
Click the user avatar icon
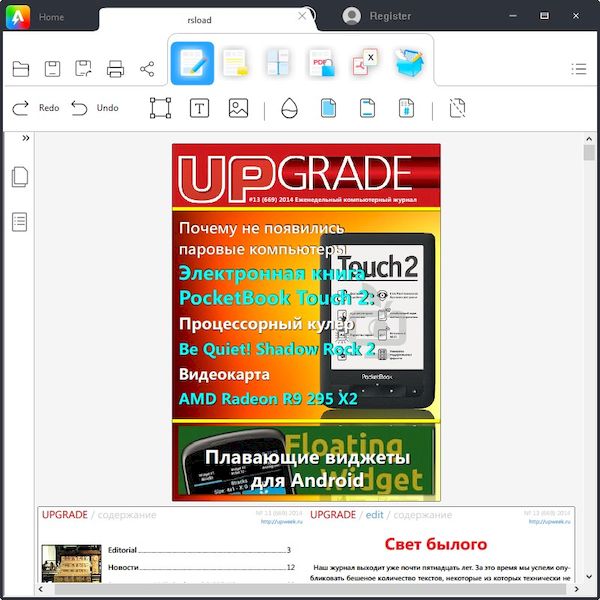(x=351, y=16)
